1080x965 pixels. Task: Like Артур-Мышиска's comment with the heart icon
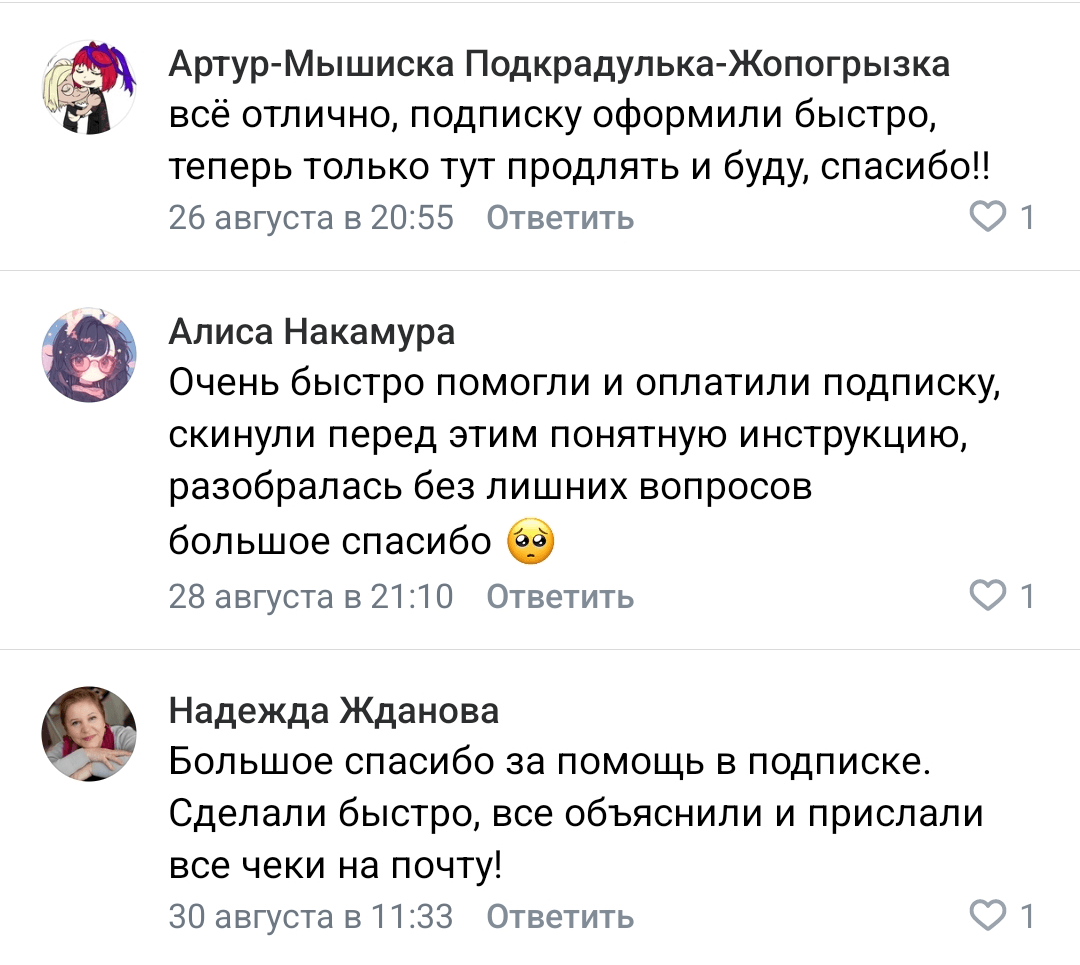click(x=989, y=216)
